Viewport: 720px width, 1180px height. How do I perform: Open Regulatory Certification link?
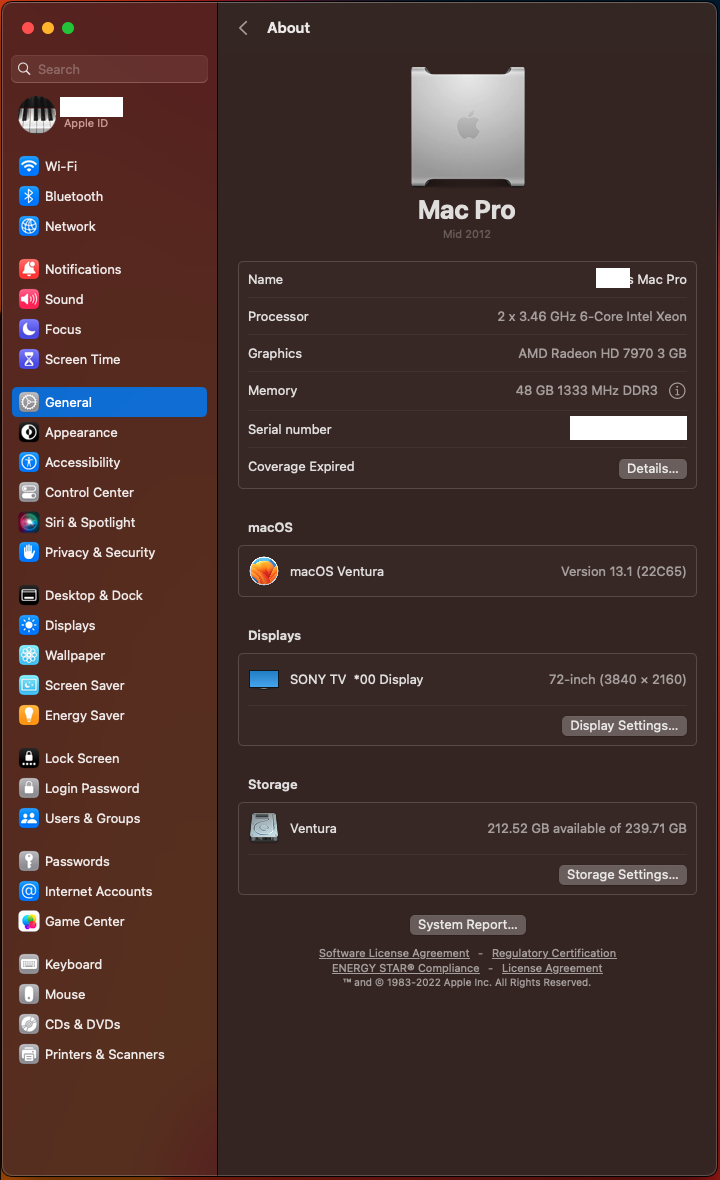tap(554, 953)
